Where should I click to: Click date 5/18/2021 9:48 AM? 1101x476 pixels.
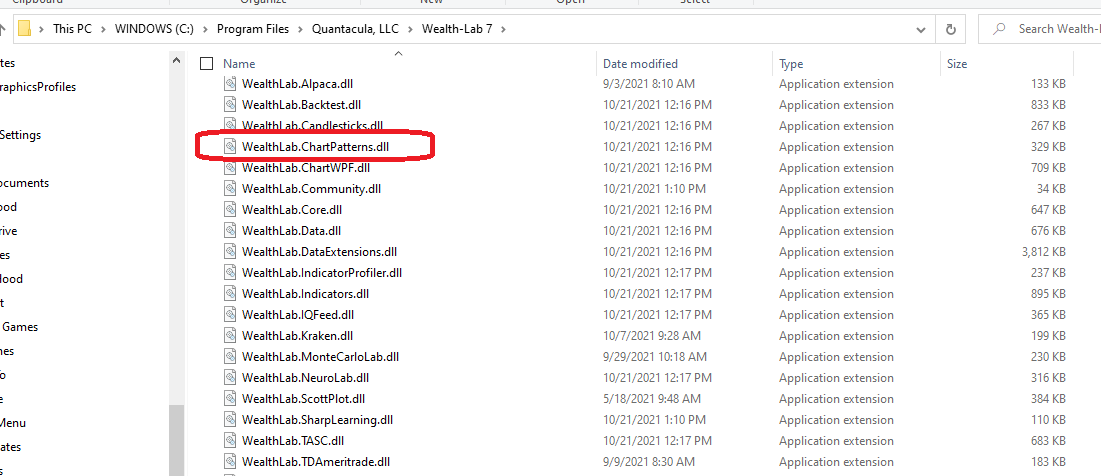pyautogui.click(x=652, y=399)
